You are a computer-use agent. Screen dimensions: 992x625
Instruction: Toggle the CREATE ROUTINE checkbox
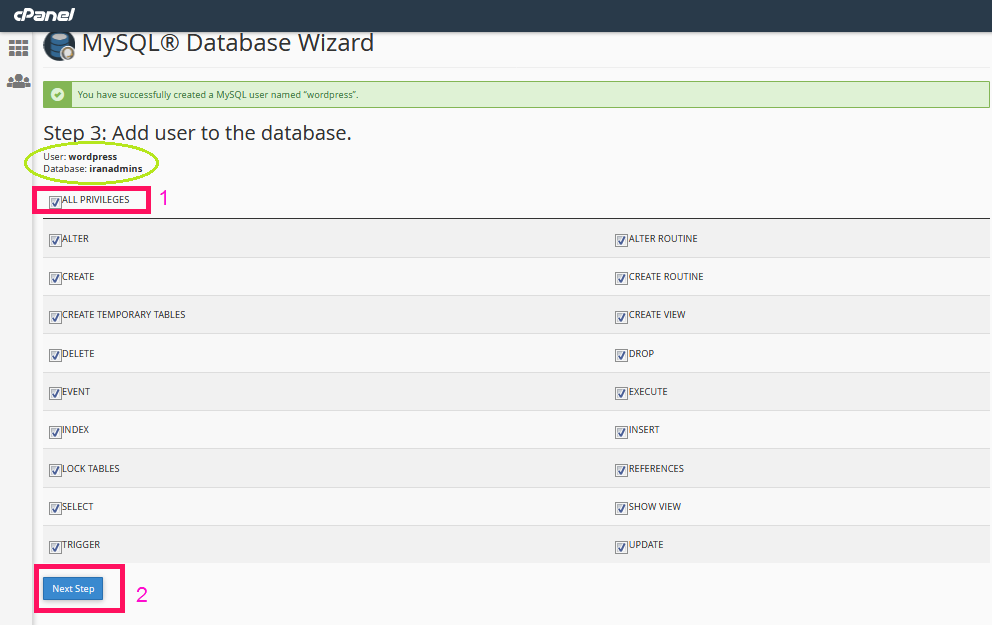pos(621,278)
